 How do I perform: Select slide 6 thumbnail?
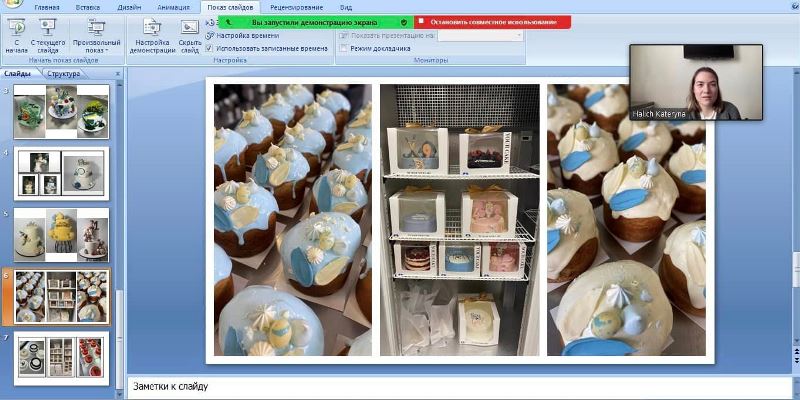[61, 297]
